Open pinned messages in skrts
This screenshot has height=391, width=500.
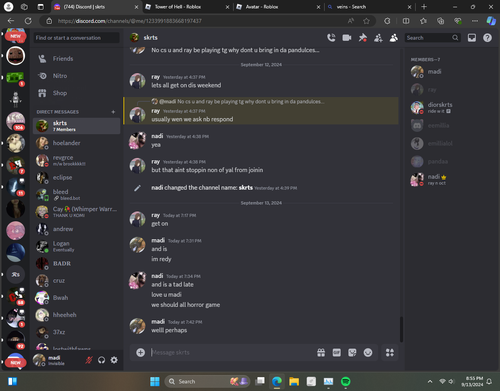point(363,38)
